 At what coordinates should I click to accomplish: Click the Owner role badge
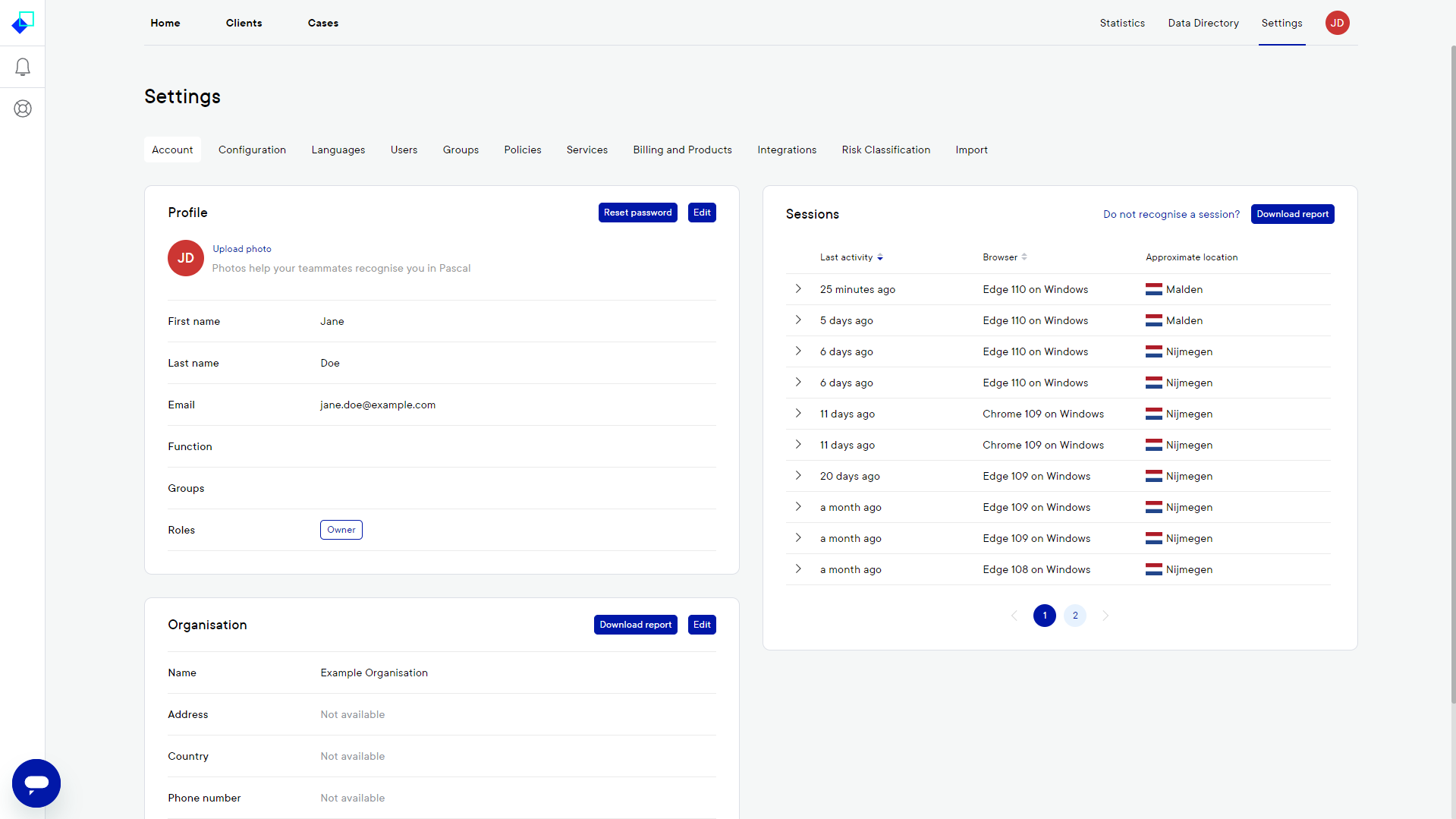pos(341,530)
